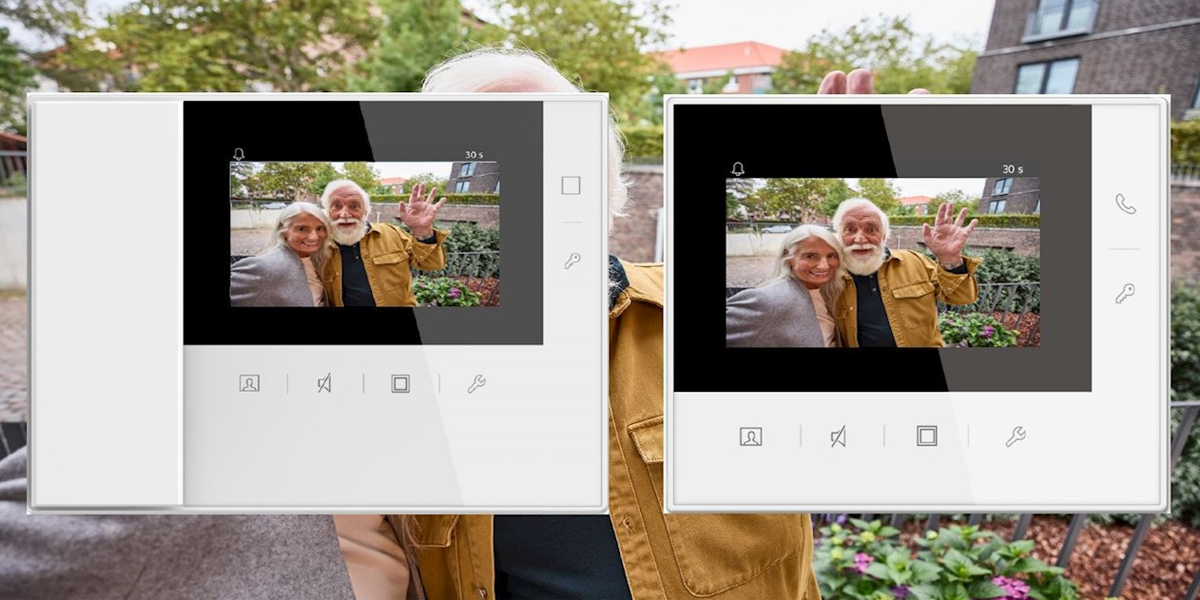Tap double-square frame icon on right intercom
Viewport: 1200px width, 600px height.
click(x=927, y=436)
